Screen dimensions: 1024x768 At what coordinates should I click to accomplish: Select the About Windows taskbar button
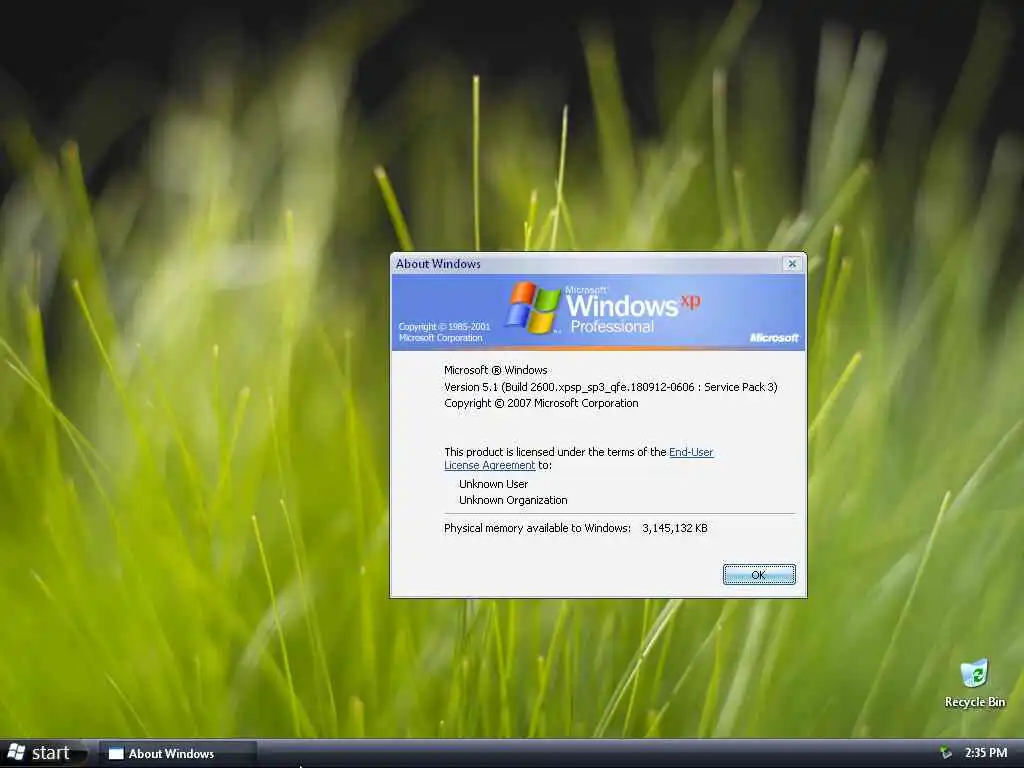click(x=177, y=754)
